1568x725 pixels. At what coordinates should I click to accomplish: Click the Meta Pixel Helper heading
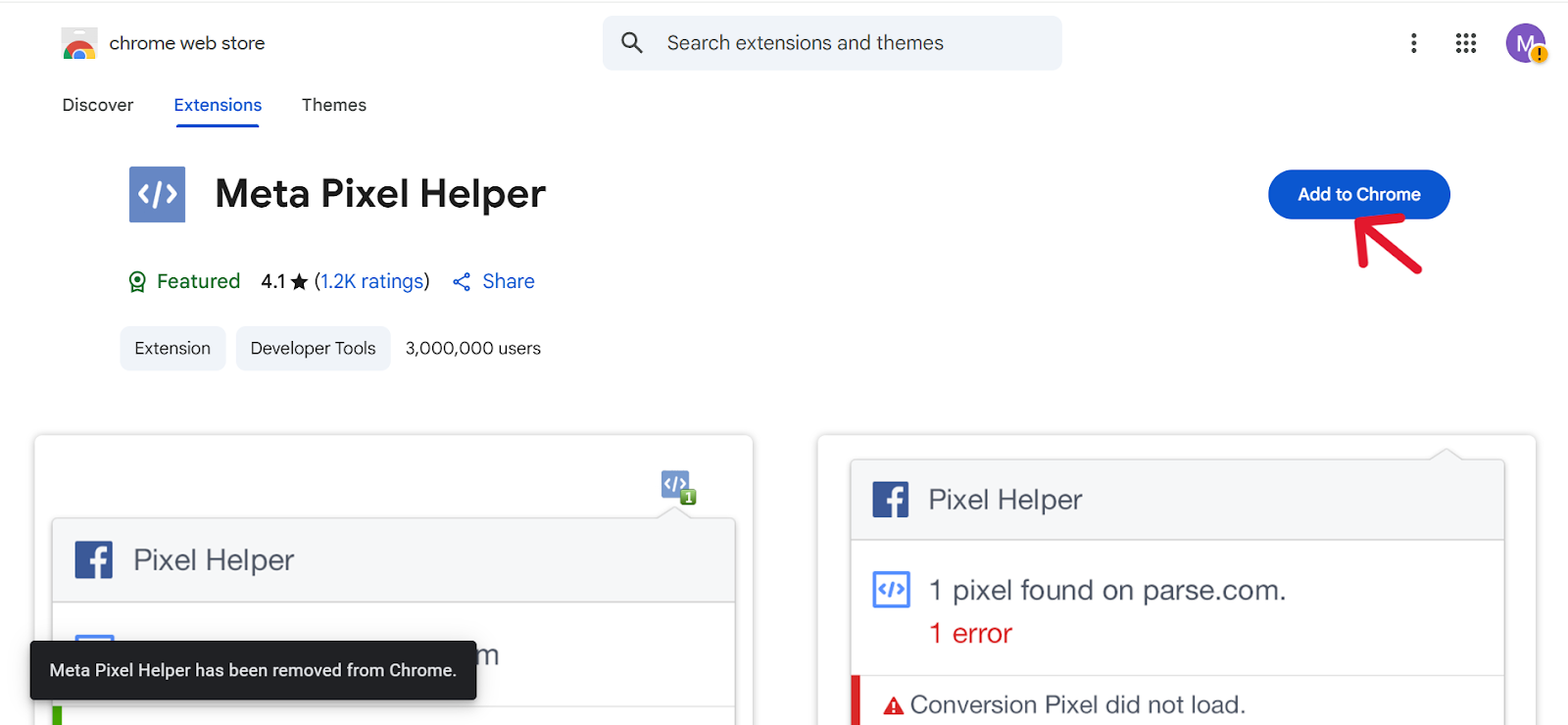pyautogui.click(x=380, y=194)
